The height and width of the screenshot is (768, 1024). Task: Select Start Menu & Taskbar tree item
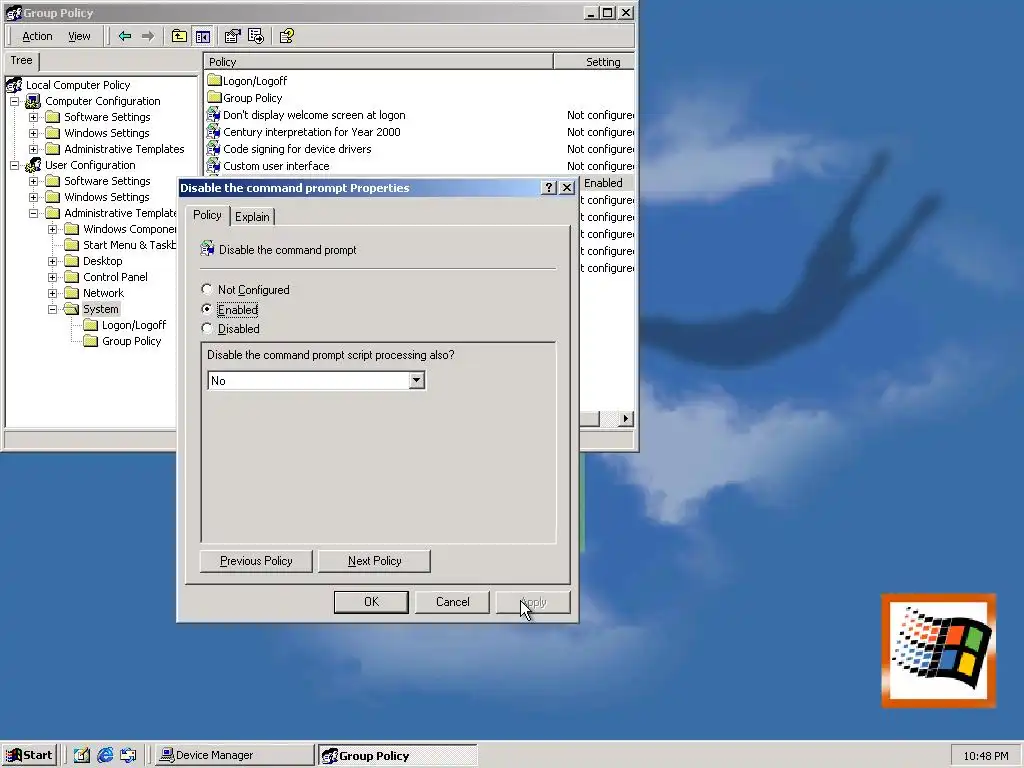tap(129, 245)
